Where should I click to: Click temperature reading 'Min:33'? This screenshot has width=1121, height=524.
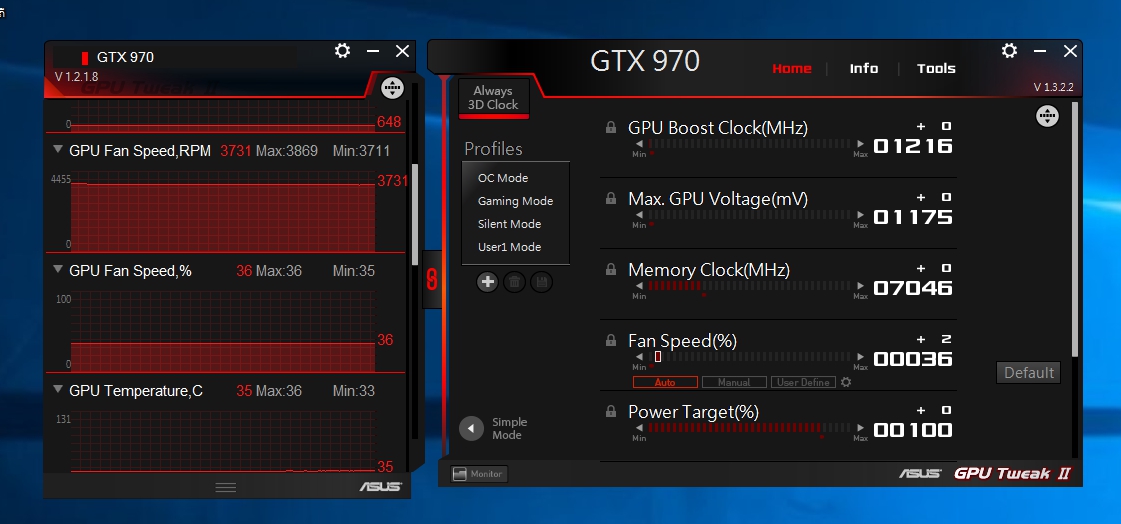pyautogui.click(x=353, y=391)
